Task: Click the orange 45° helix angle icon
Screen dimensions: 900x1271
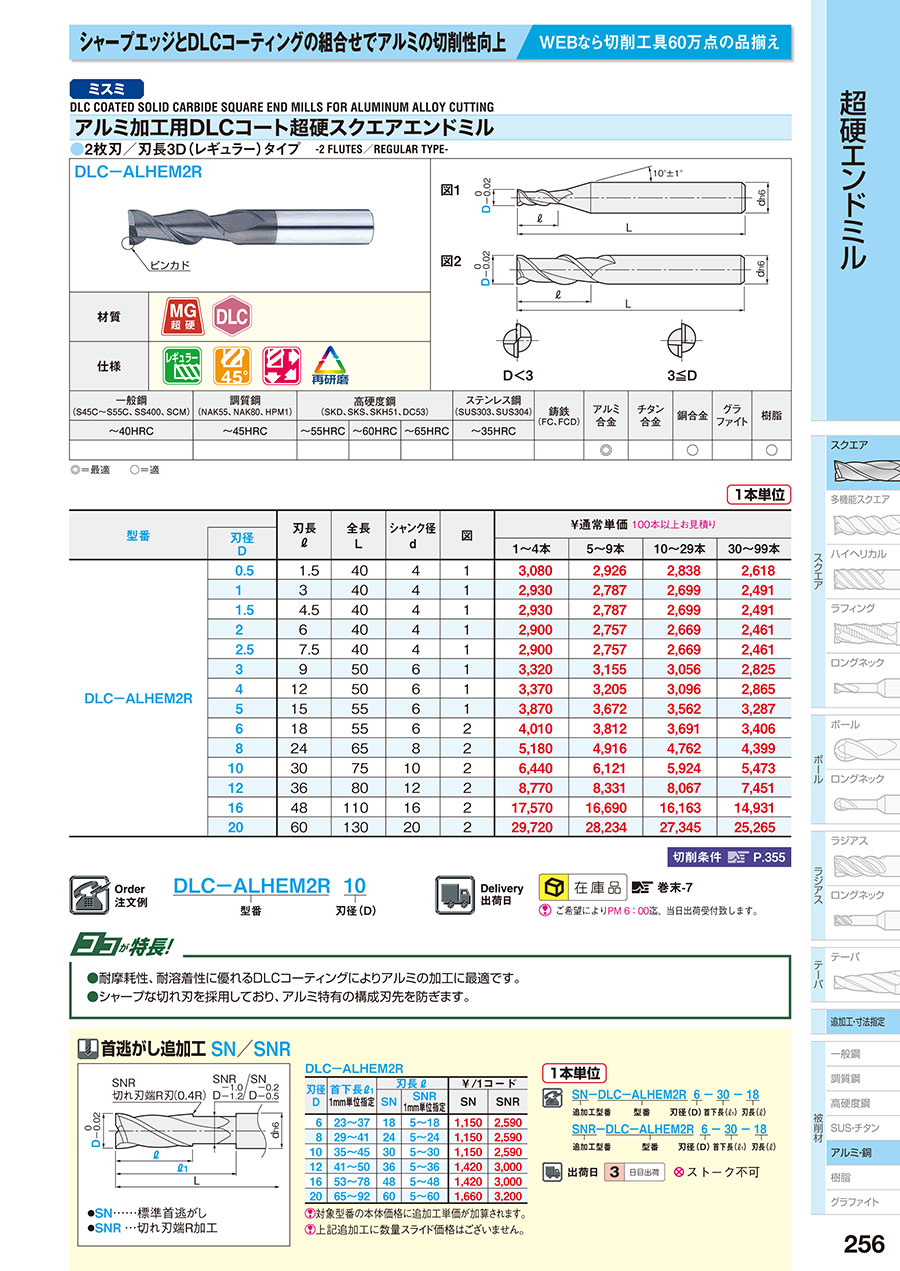Action: (x=232, y=366)
